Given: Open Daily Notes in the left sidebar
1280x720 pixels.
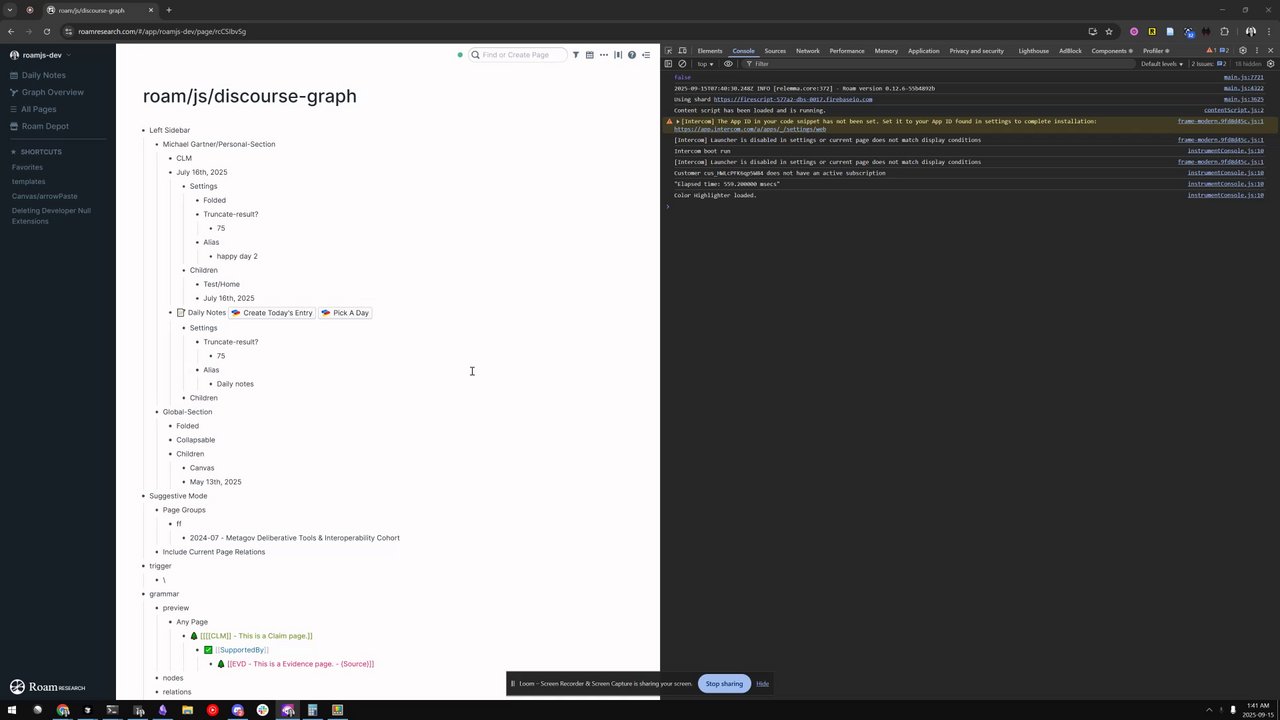Looking at the screenshot, I should point(43,75).
